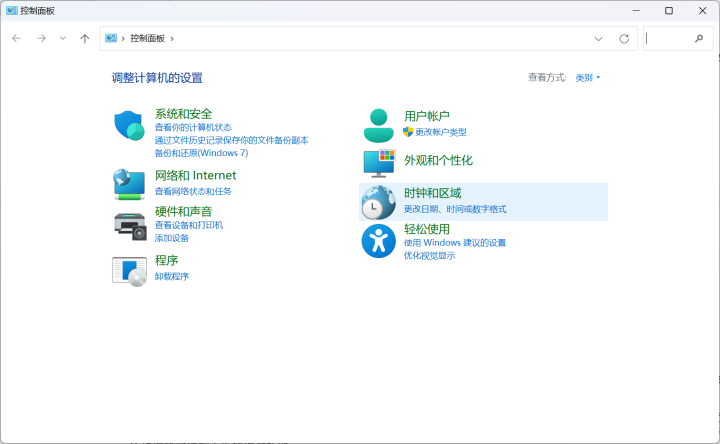Open the 网络和 Internet heading
This screenshot has width=720, height=444.
[x=196, y=175]
